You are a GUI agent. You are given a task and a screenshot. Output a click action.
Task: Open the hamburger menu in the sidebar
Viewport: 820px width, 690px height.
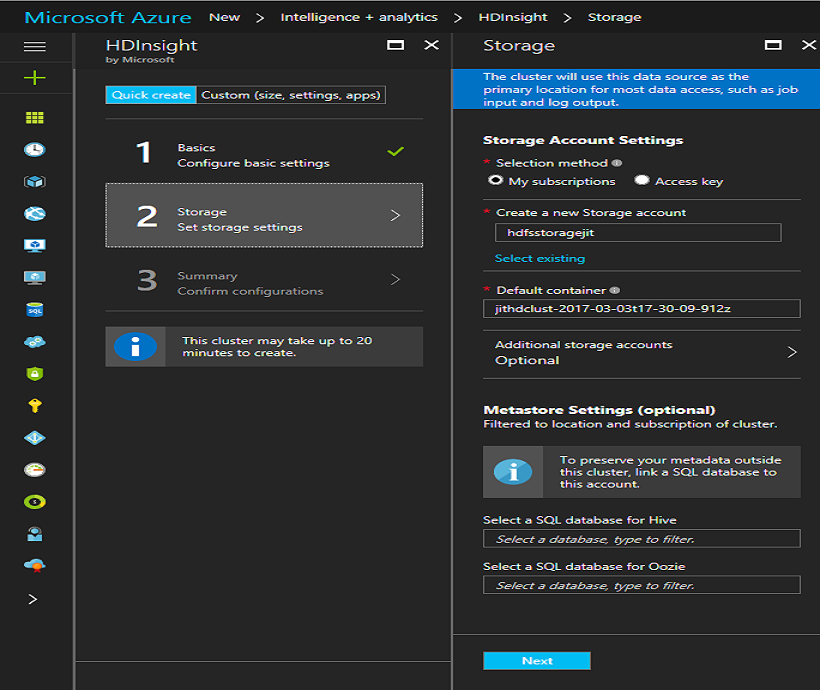[x=35, y=46]
